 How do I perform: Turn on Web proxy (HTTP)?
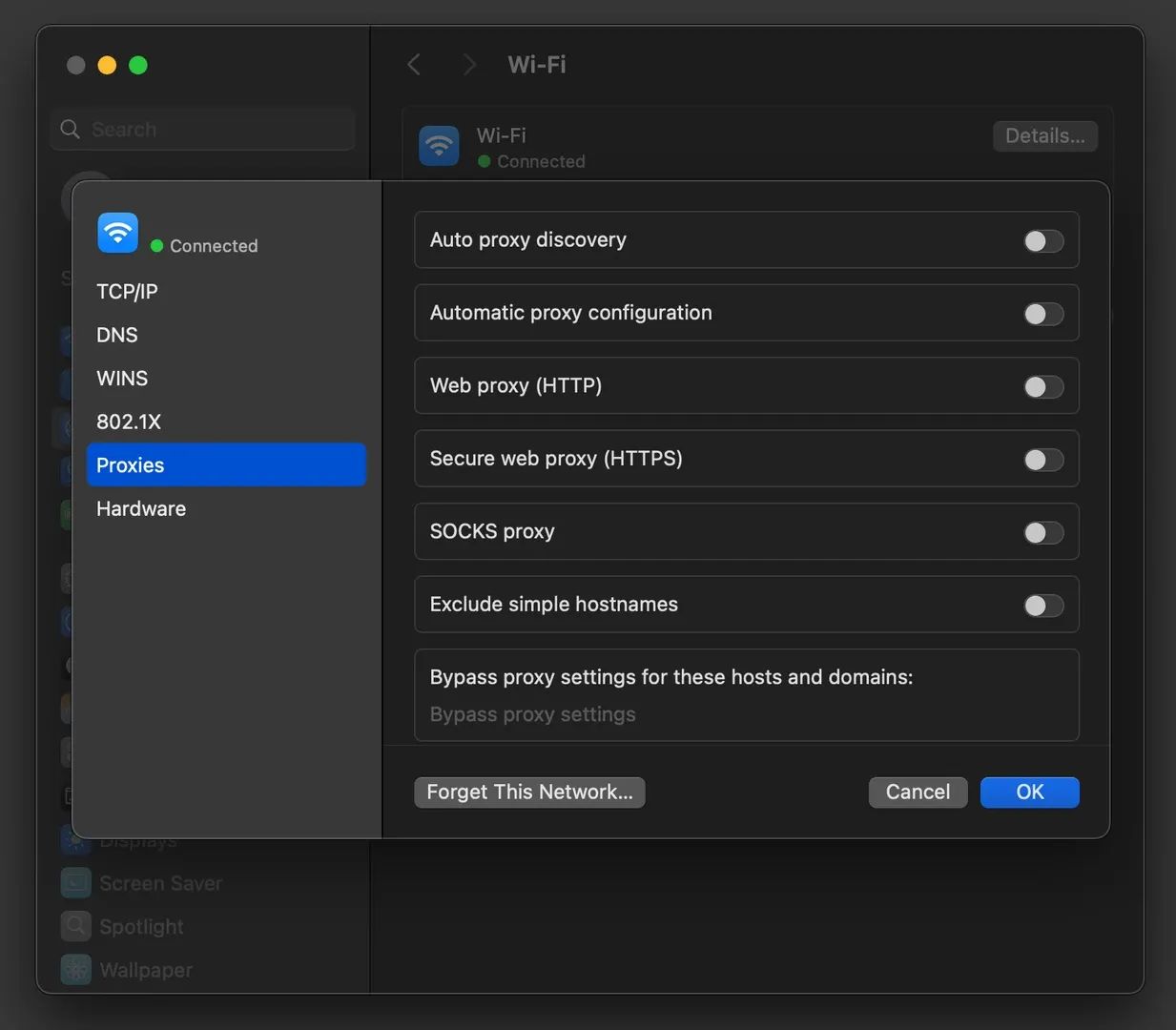pyautogui.click(x=1042, y=387)
